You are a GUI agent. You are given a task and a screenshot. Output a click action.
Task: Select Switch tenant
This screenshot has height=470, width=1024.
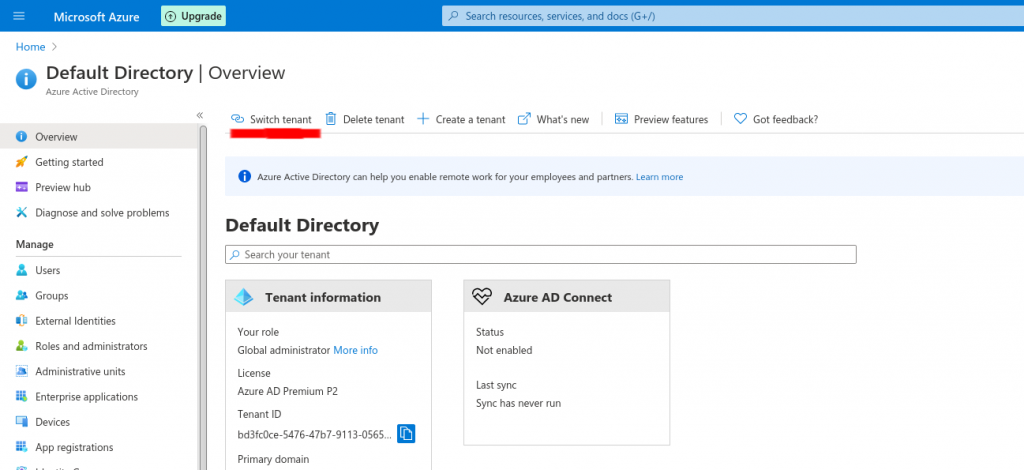(281, 119)
